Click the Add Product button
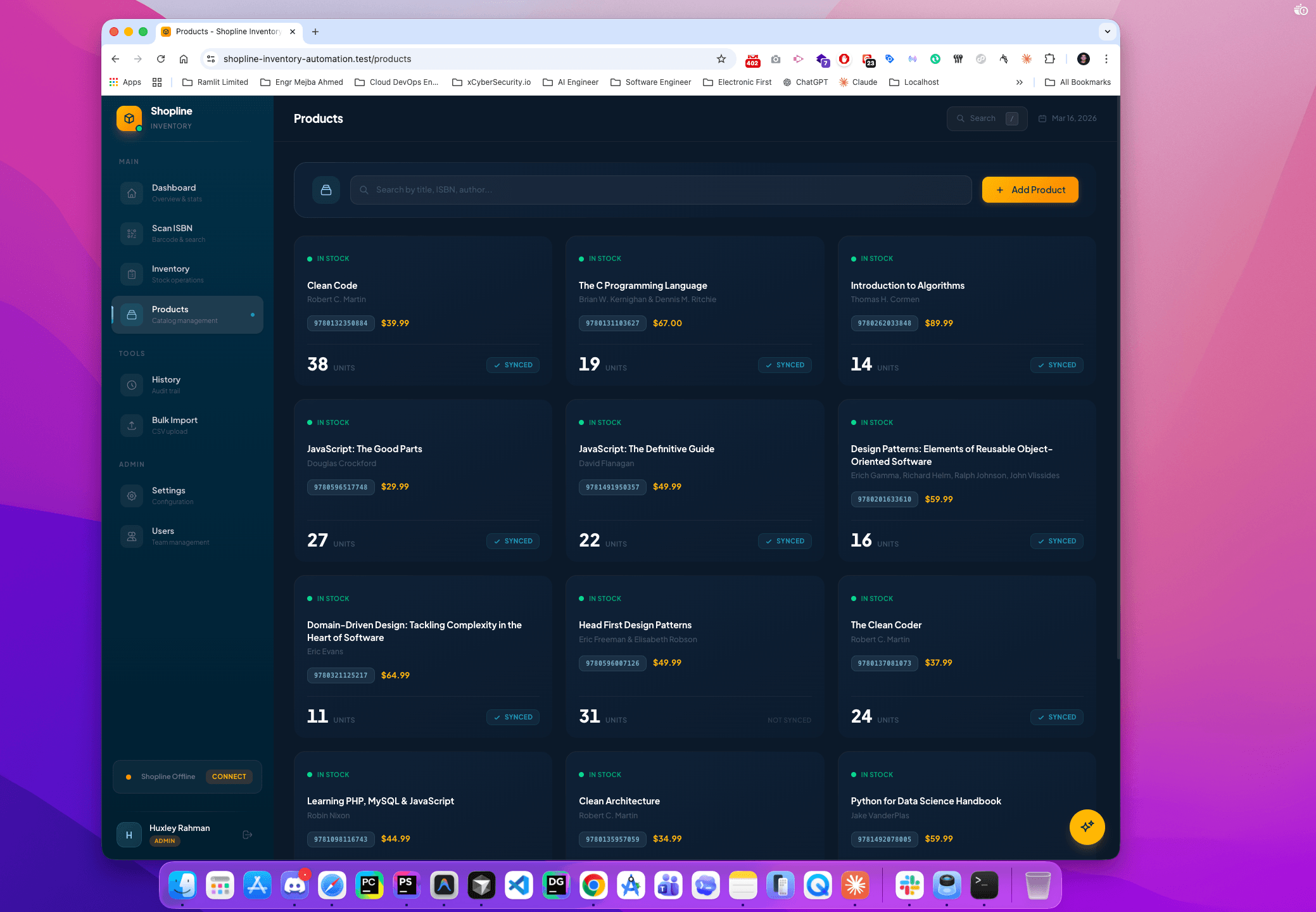Image resolution: width=1316 pixels, height=912 pixels. 1030,189
